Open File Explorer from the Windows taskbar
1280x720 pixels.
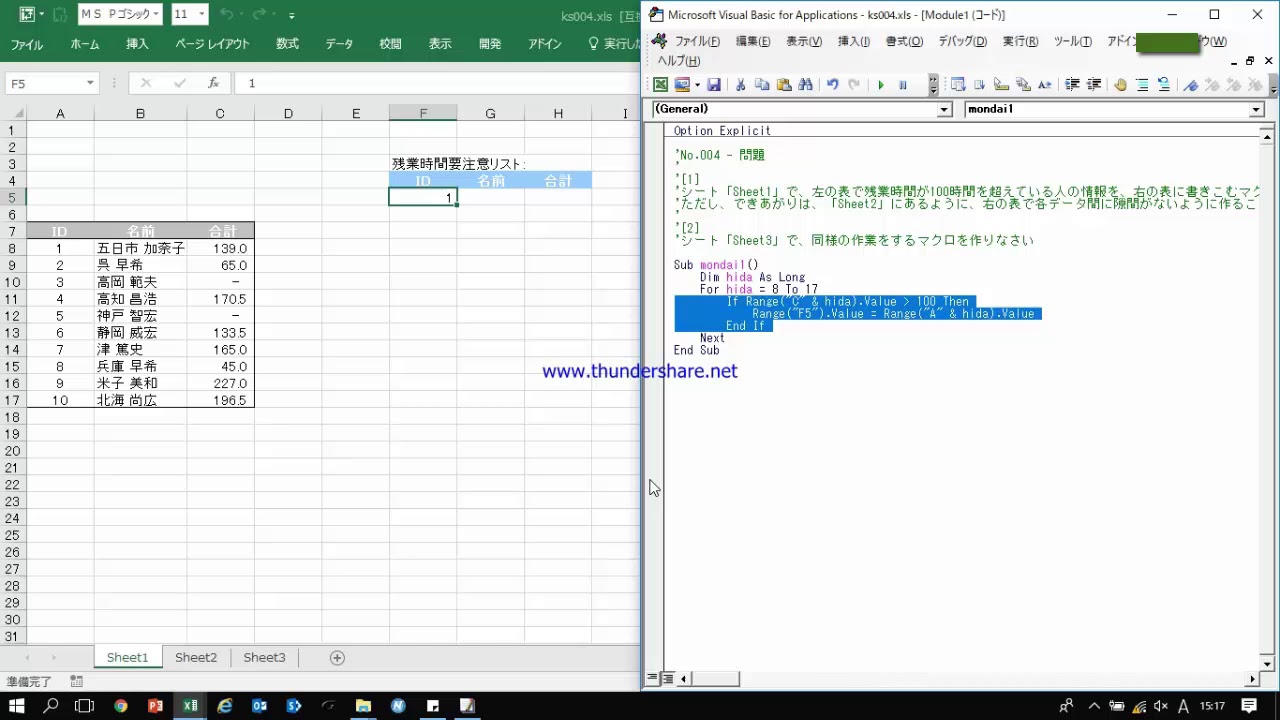(363, 706)
